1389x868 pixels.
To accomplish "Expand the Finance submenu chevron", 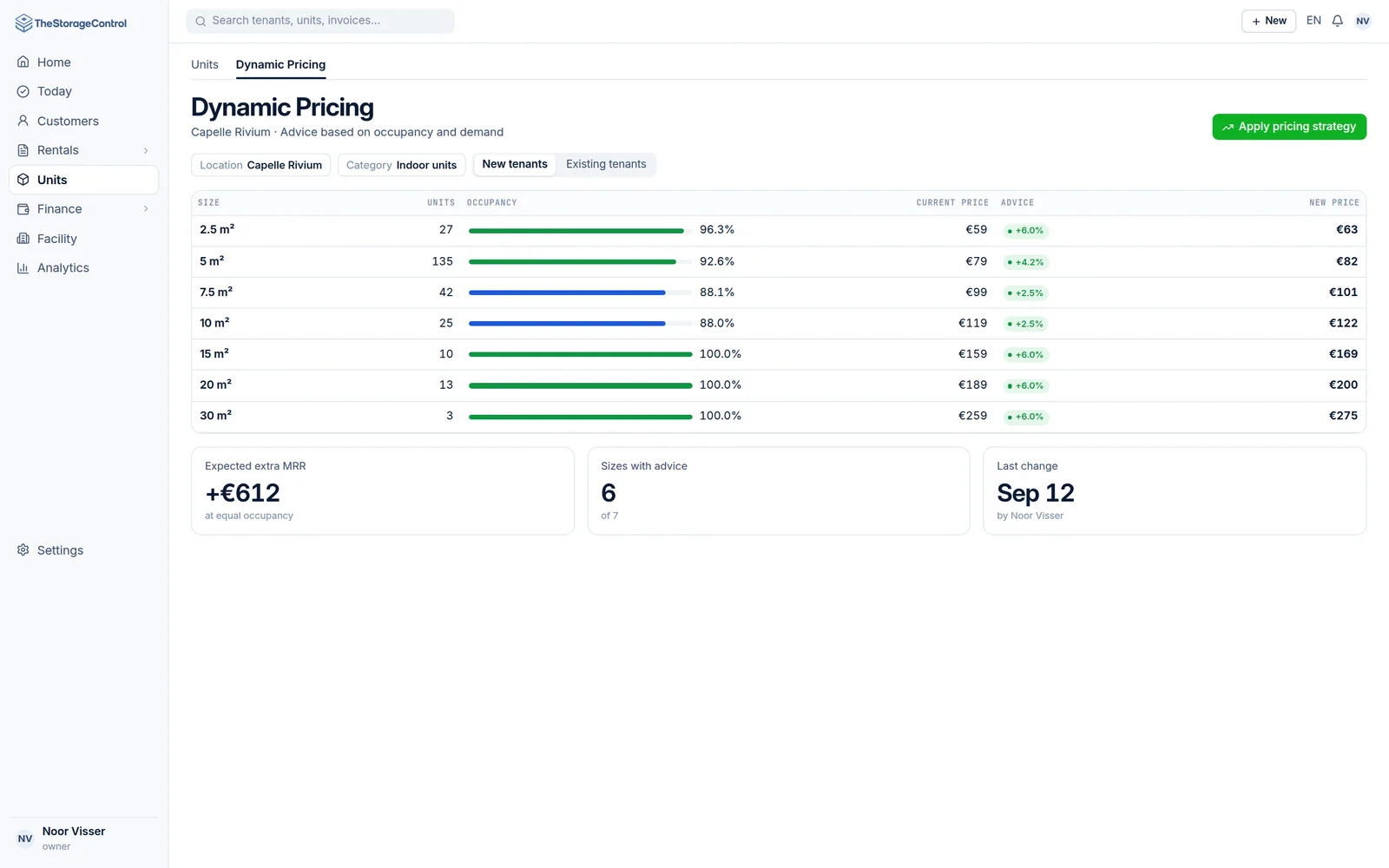I will 146,209.
